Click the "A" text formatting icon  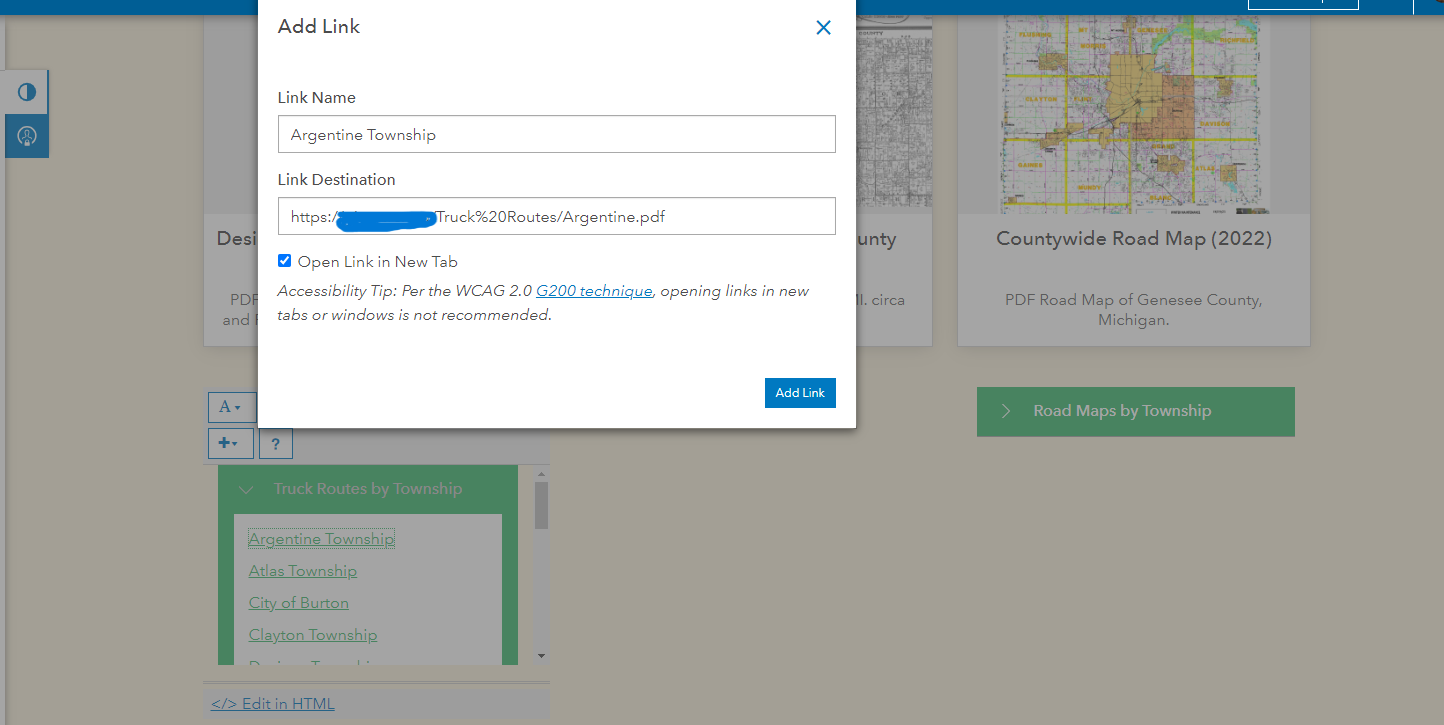point(224,407)
